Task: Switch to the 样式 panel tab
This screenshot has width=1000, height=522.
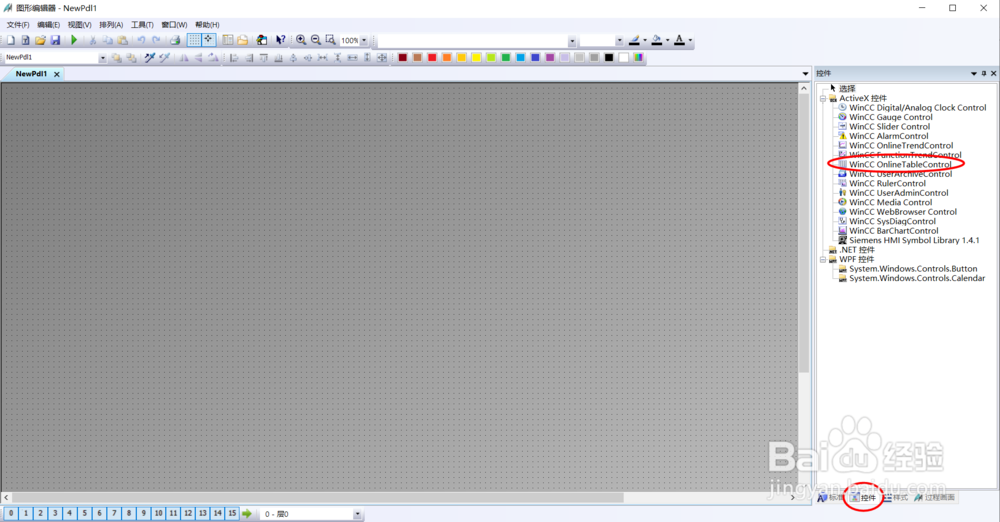Action: coord(895,498)
